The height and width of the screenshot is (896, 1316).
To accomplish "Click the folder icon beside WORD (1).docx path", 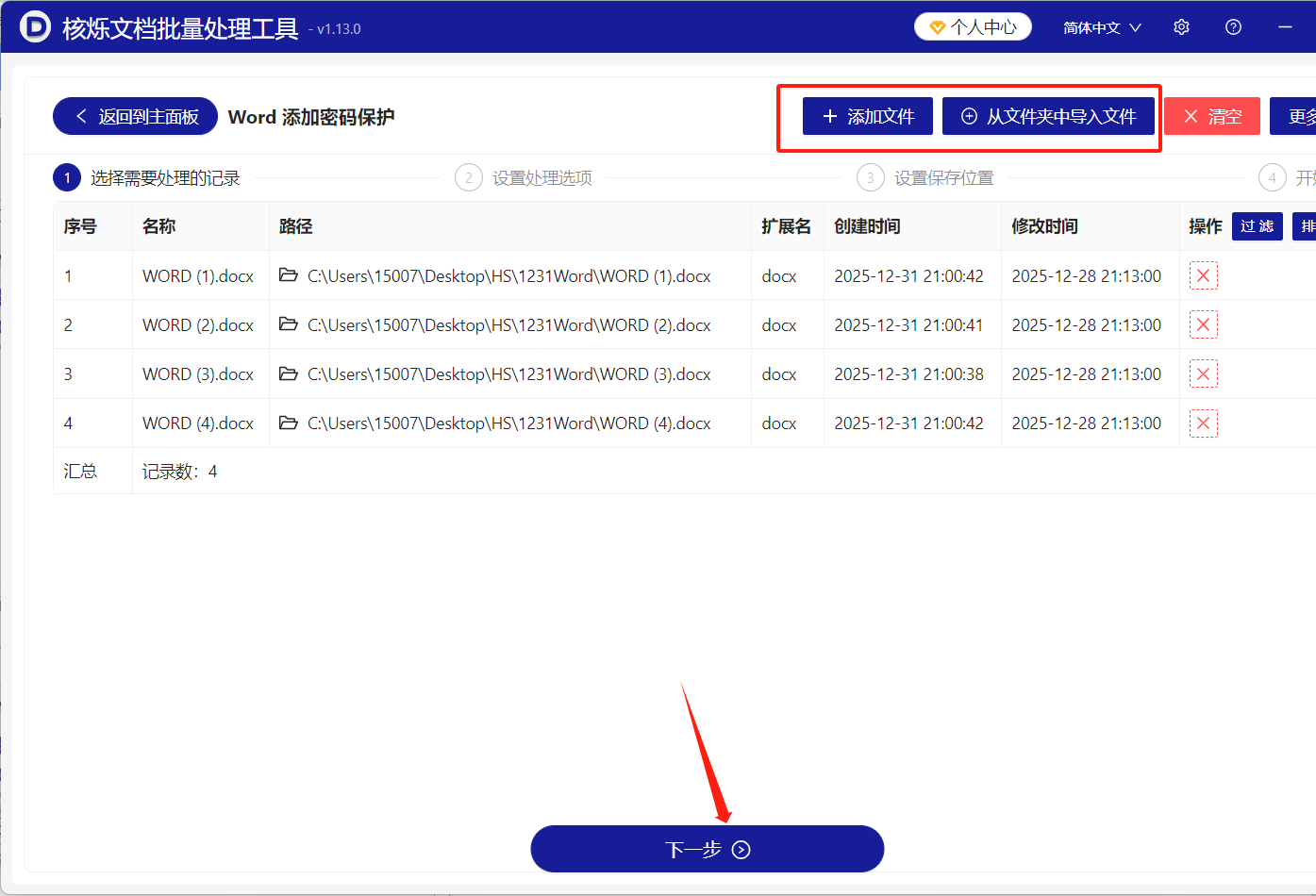I will [x=289, y=275].
